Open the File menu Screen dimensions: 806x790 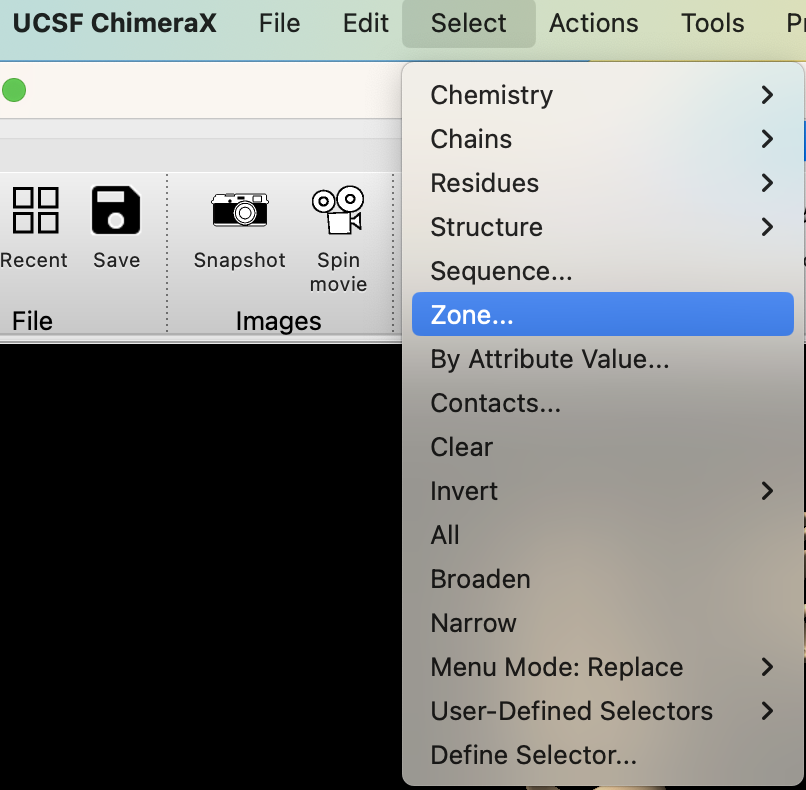(279, 23)
